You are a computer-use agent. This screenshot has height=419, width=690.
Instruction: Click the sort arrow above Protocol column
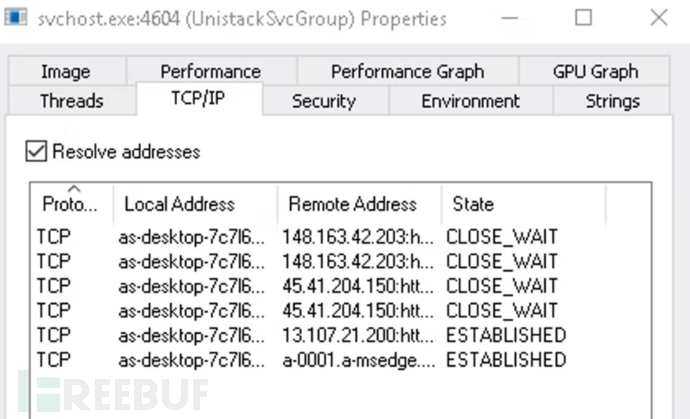tap(74, 188)
